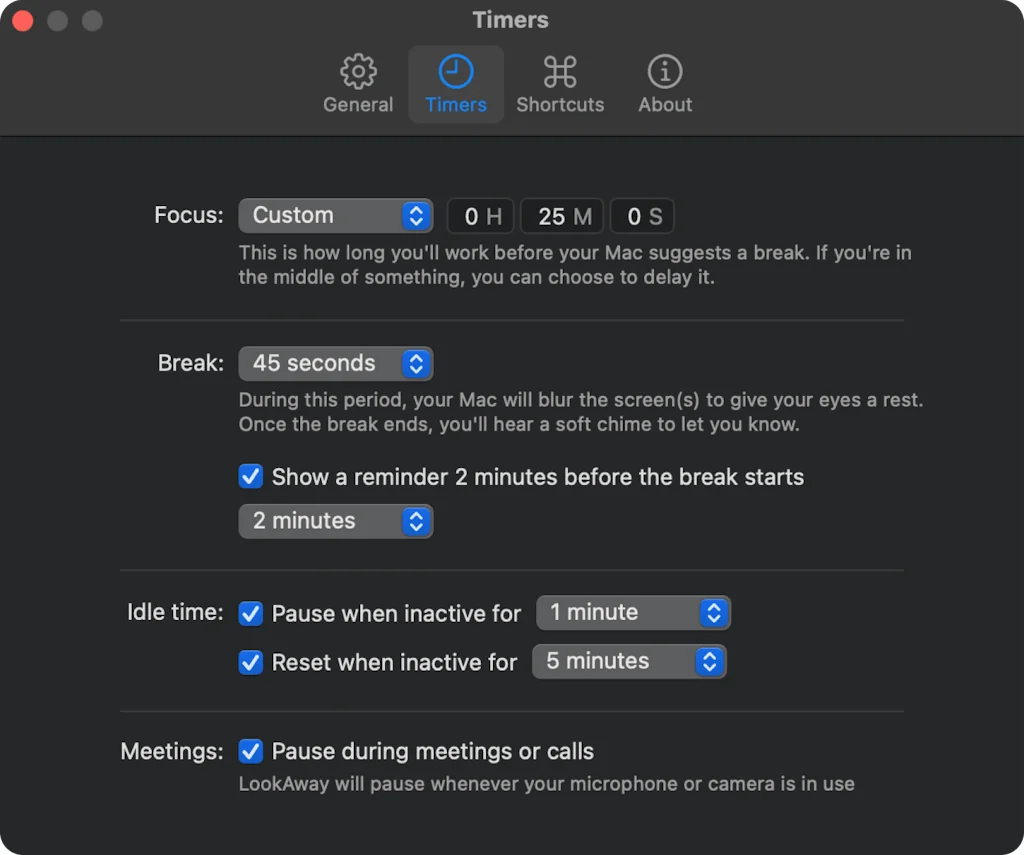Screen dimensions: 1024x855
Task: Open the Break duration dropdown set to 45 seconds
Action: [x=336, y=363]
